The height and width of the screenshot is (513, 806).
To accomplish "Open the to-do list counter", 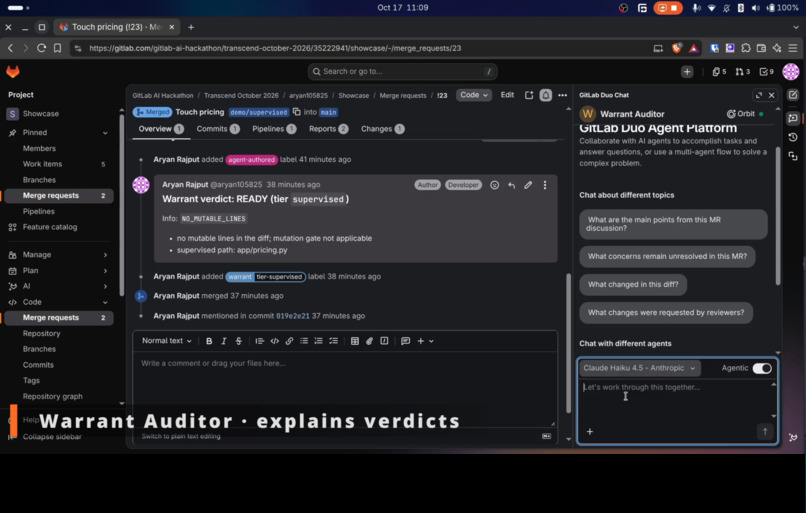I will click(x=766, y=72).
